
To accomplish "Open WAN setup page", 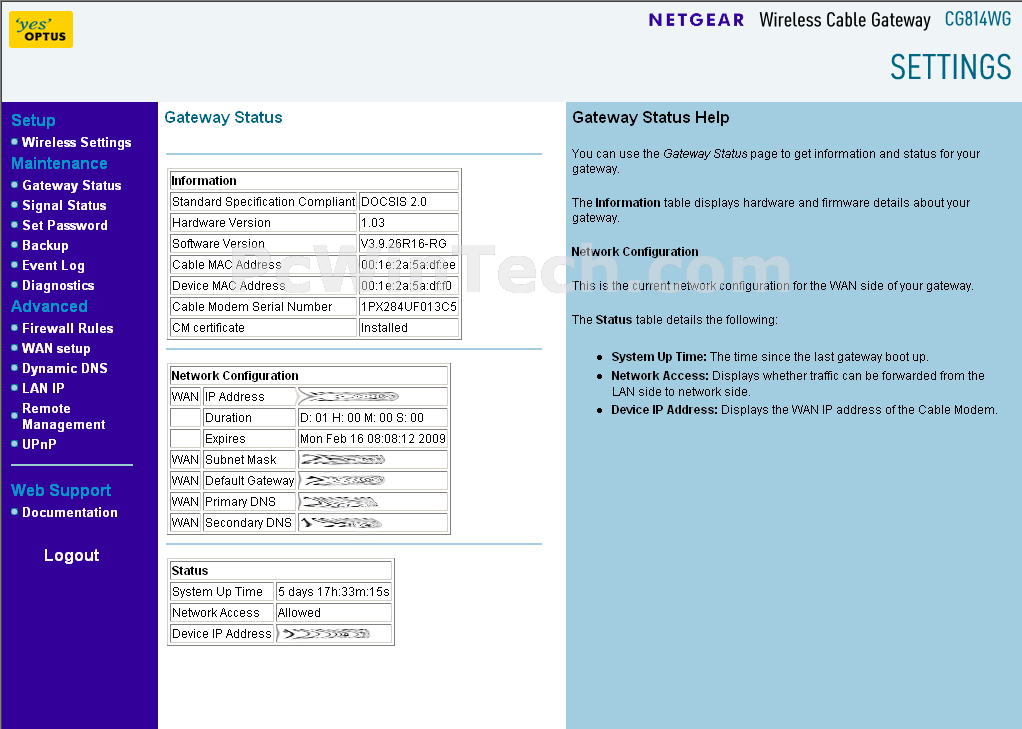I will pos(56,348).
